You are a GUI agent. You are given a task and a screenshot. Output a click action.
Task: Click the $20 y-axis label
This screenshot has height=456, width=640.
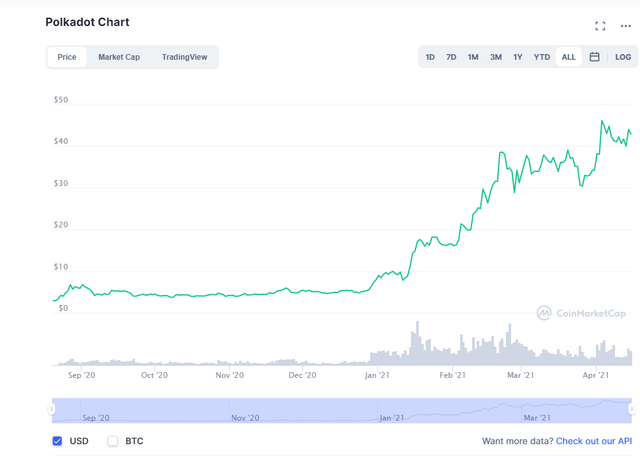[61, 225]
